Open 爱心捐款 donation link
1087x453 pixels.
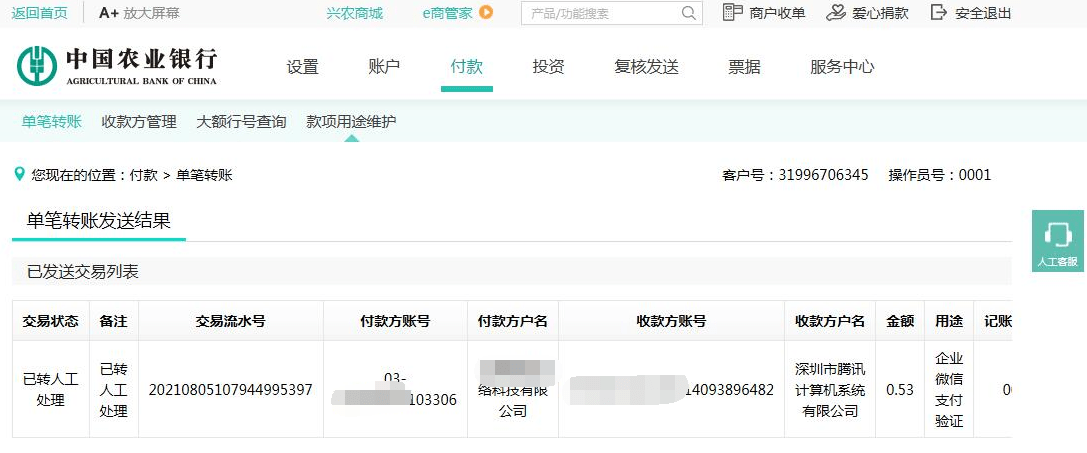(880, 12)
